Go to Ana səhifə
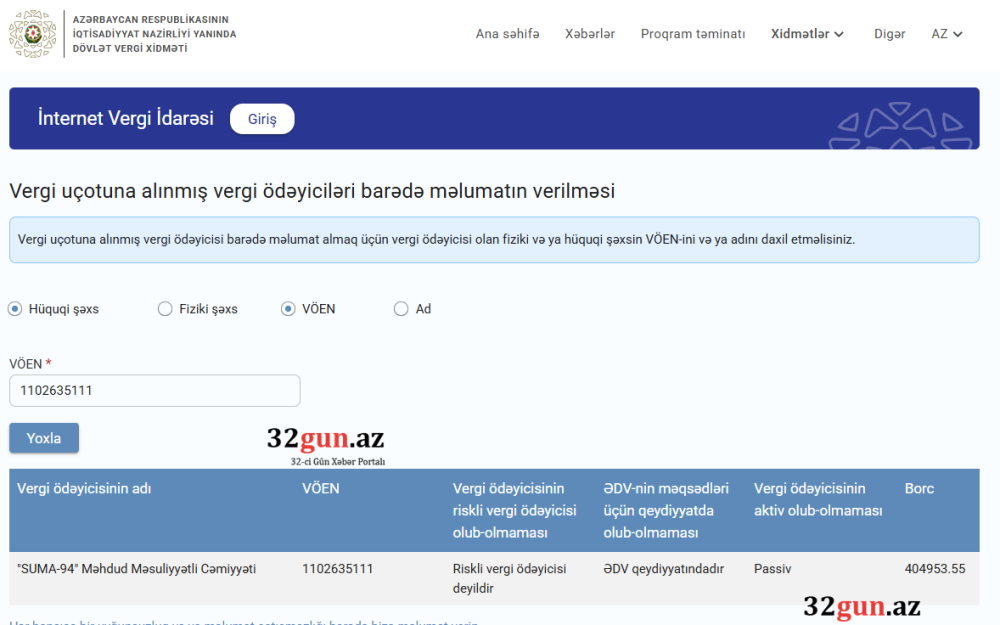Image resolution: width=1000 pixels, height=625 pixels. [506, 33]
